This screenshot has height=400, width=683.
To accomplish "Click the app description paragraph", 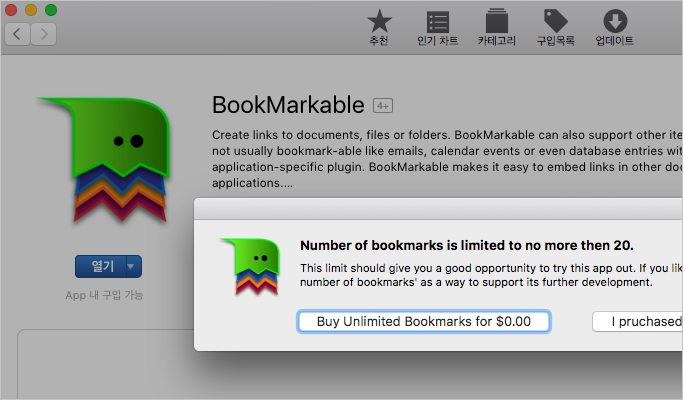I will [447, 159].
